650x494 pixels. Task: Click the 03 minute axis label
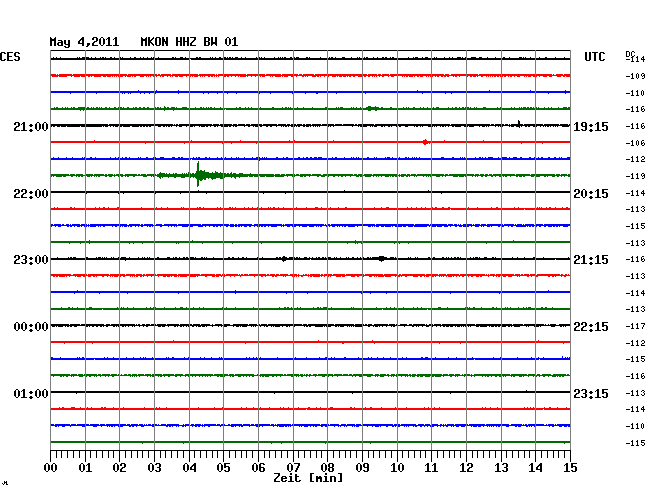154,468
